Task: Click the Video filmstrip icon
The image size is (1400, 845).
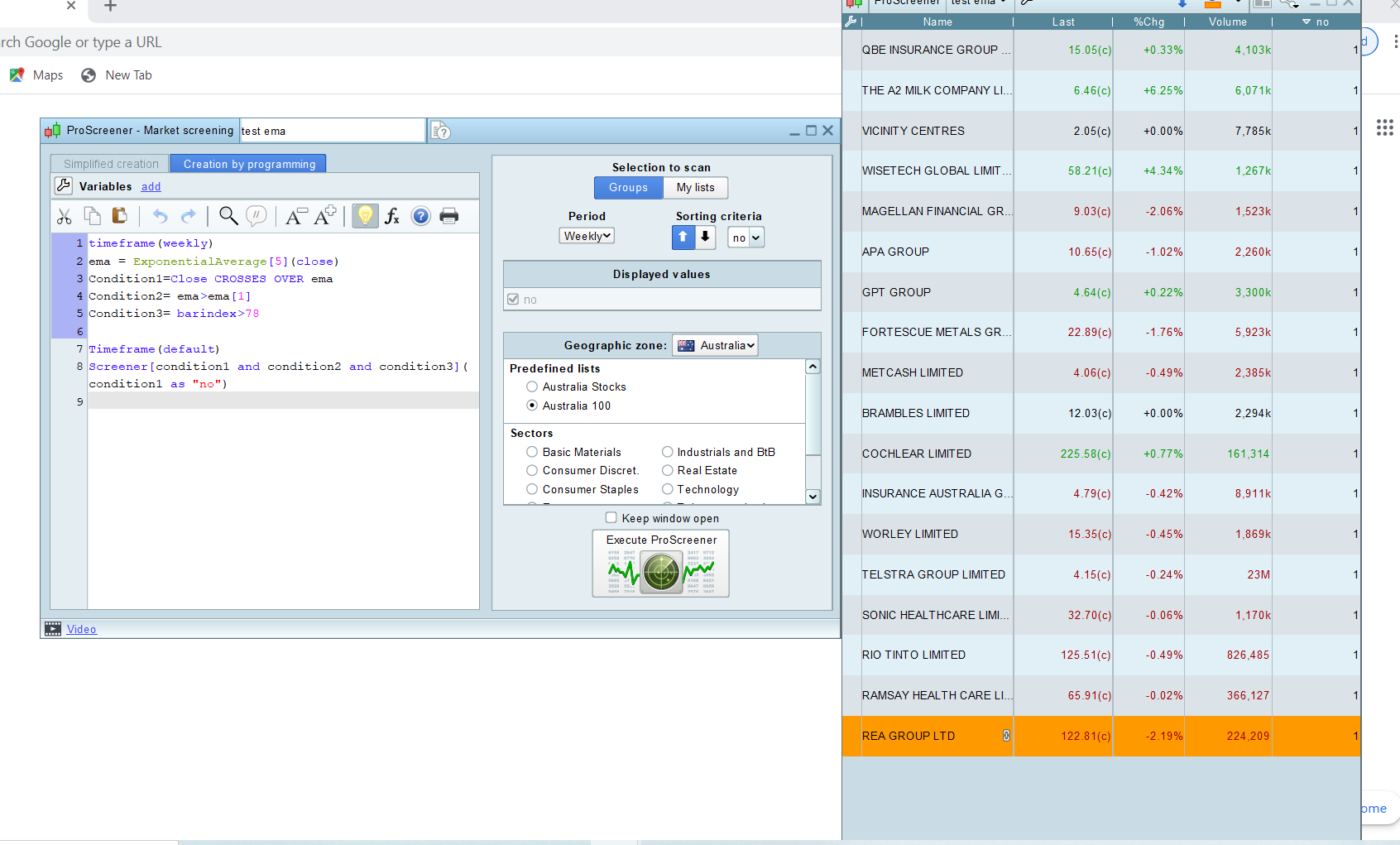Action: tap(53, 629)
